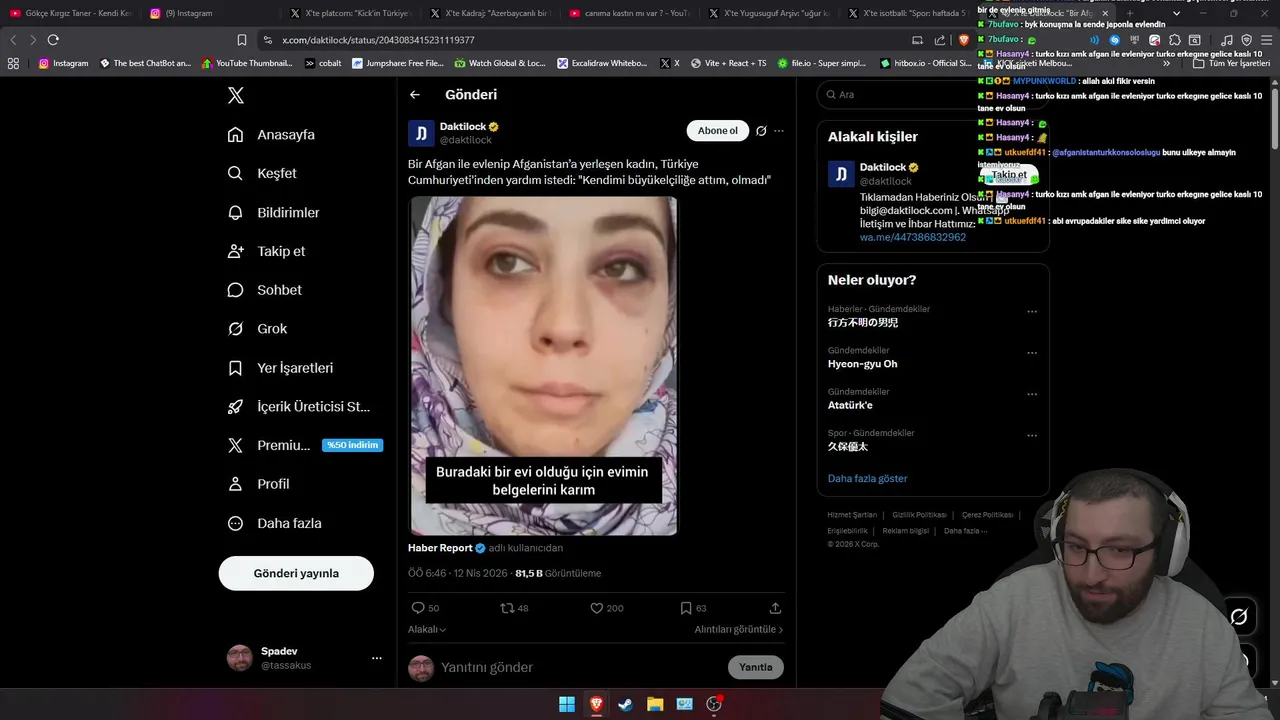Click the browser bookmark page icon
Screen dimensions: 1280x720
pyautogui.click(x=242, y=40)
